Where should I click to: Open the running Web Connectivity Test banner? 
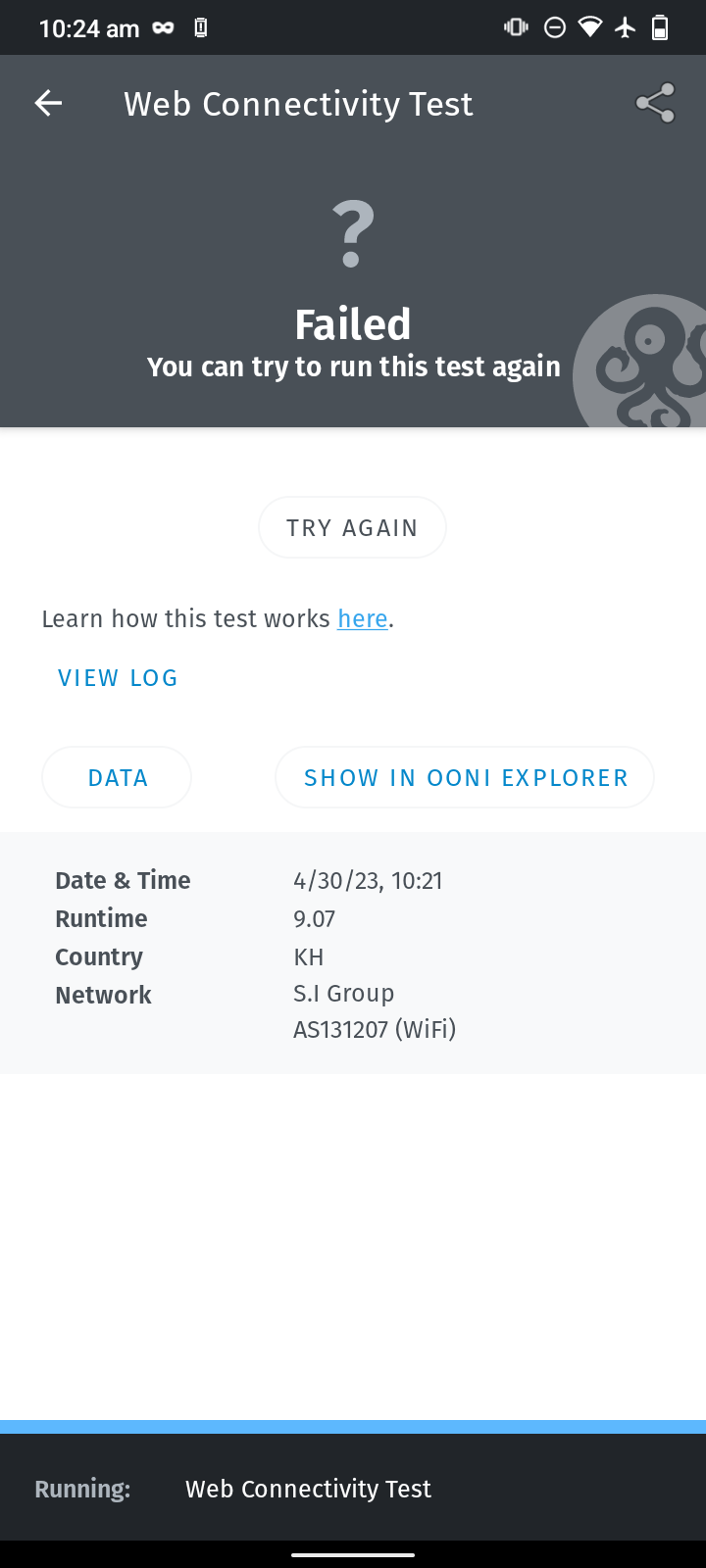click(307, 1488)
